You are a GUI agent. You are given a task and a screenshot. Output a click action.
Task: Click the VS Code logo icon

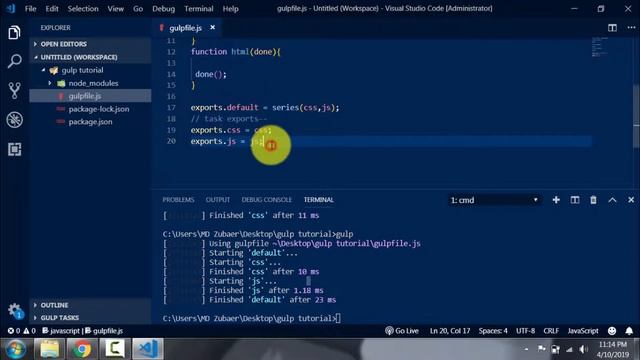click(11, 8)
